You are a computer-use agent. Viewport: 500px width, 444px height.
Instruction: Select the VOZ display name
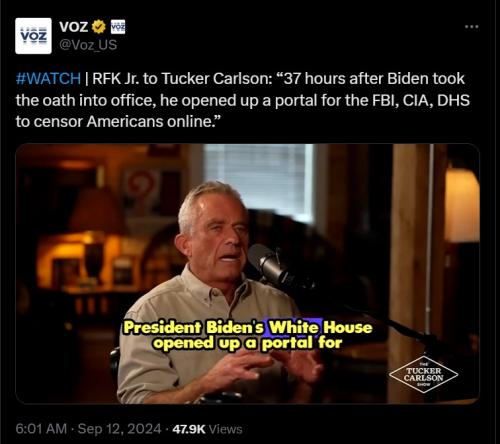74,27
